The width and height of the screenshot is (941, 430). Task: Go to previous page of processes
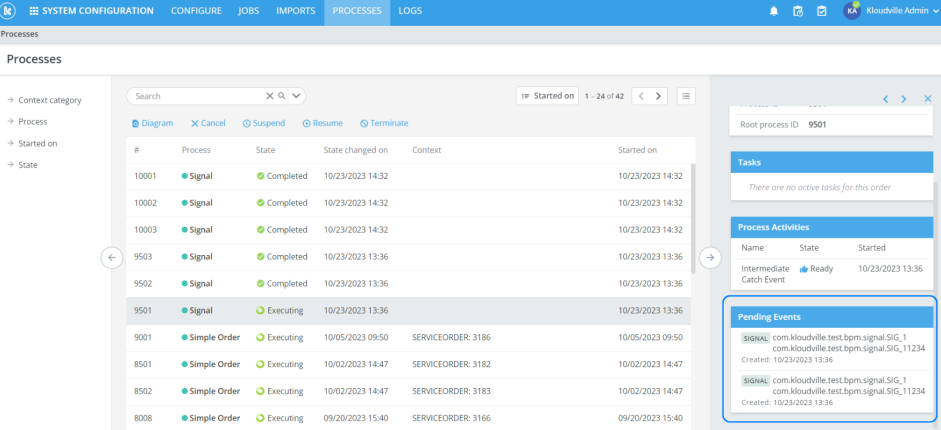[x=641, y=96]
